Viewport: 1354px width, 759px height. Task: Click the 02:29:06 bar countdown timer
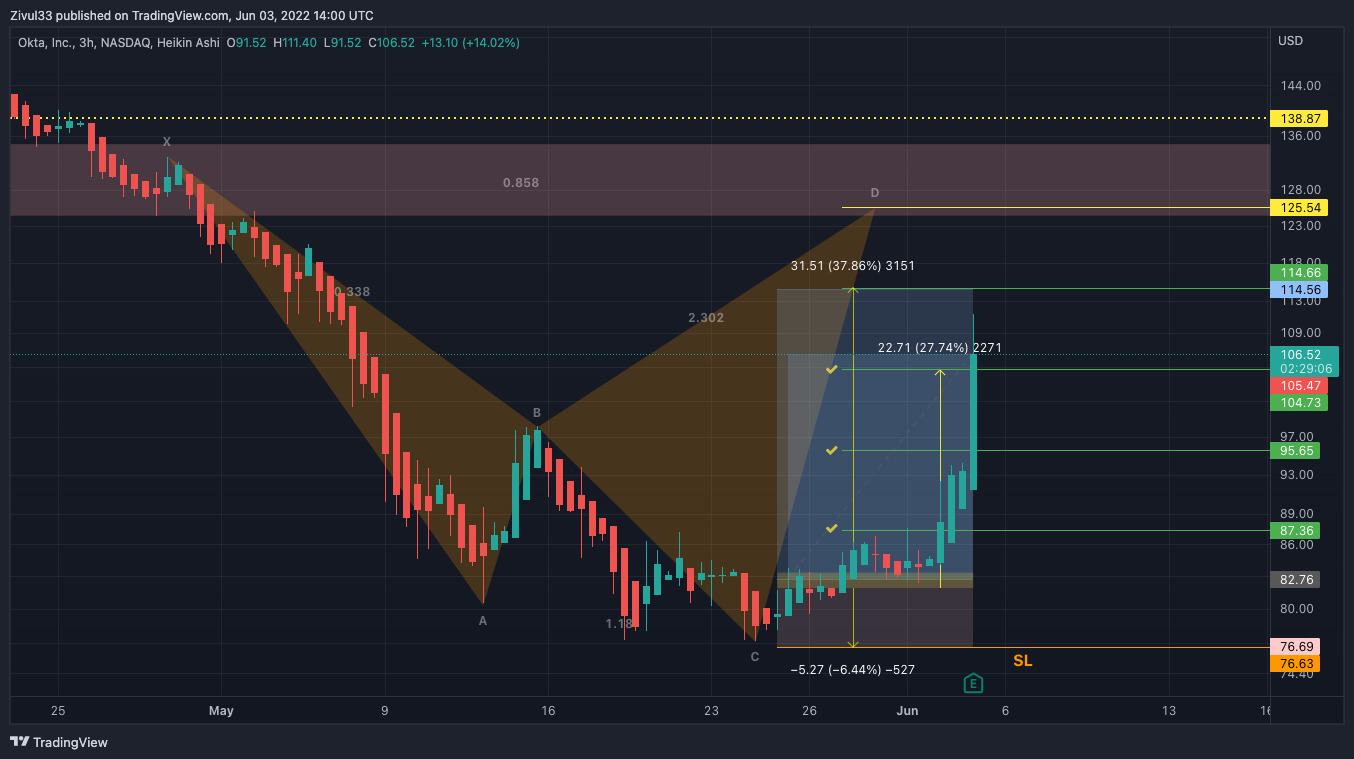pos(1303,368)
